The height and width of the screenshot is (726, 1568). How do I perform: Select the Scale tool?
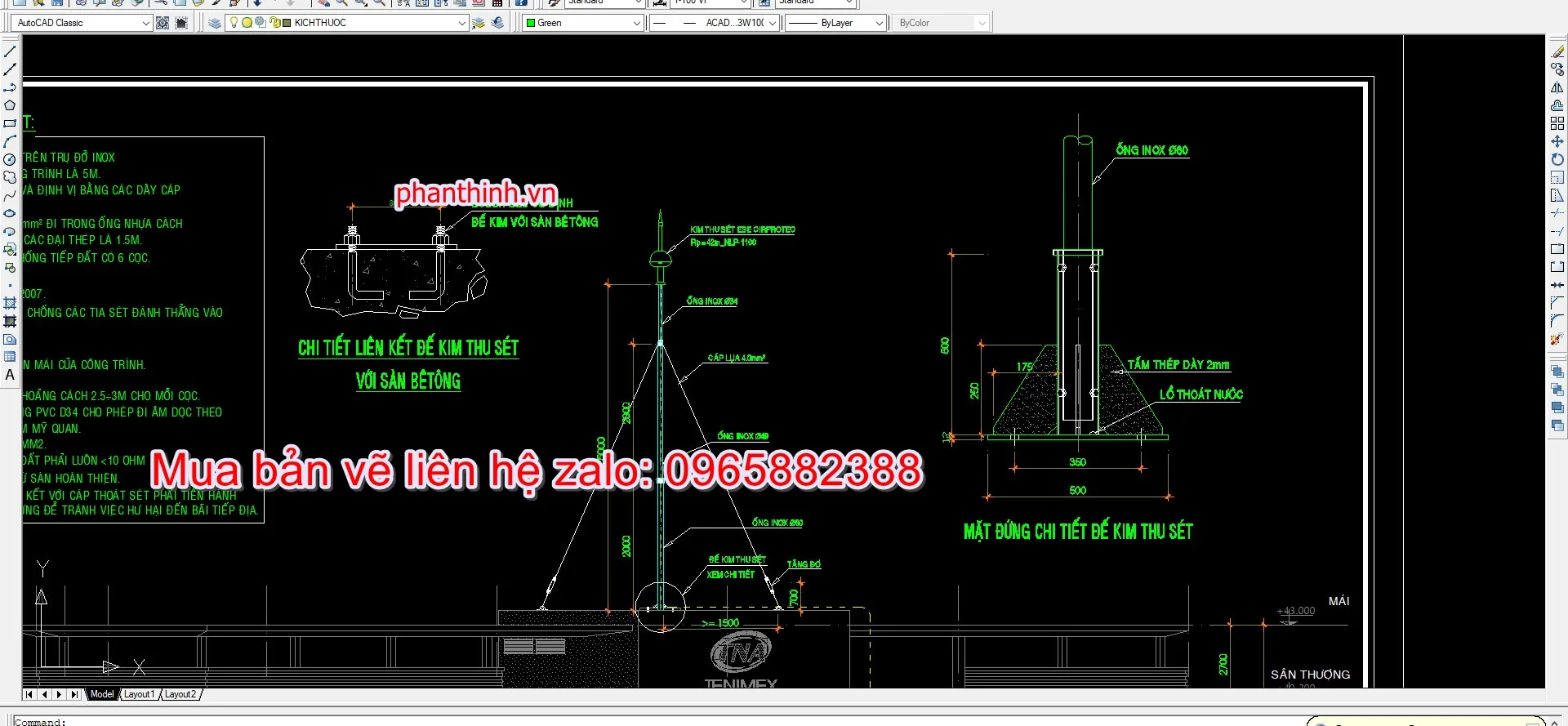click(1557, 177)
